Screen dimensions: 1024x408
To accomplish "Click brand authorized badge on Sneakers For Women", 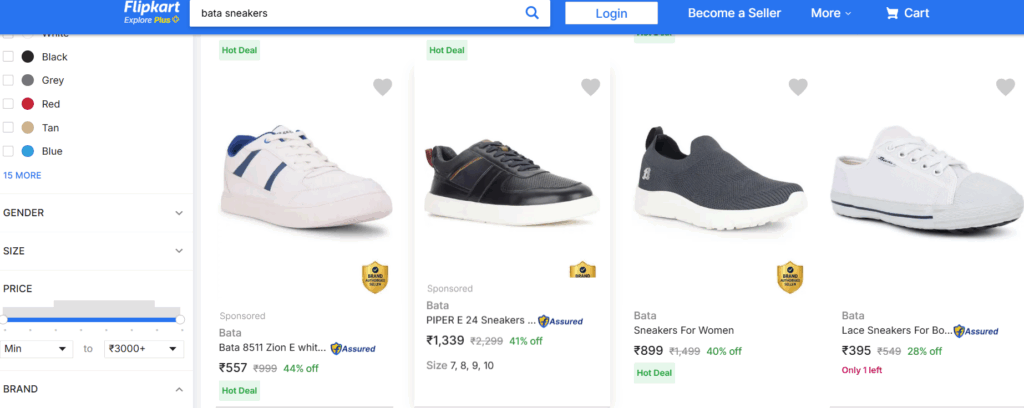I will pos(790,278).
